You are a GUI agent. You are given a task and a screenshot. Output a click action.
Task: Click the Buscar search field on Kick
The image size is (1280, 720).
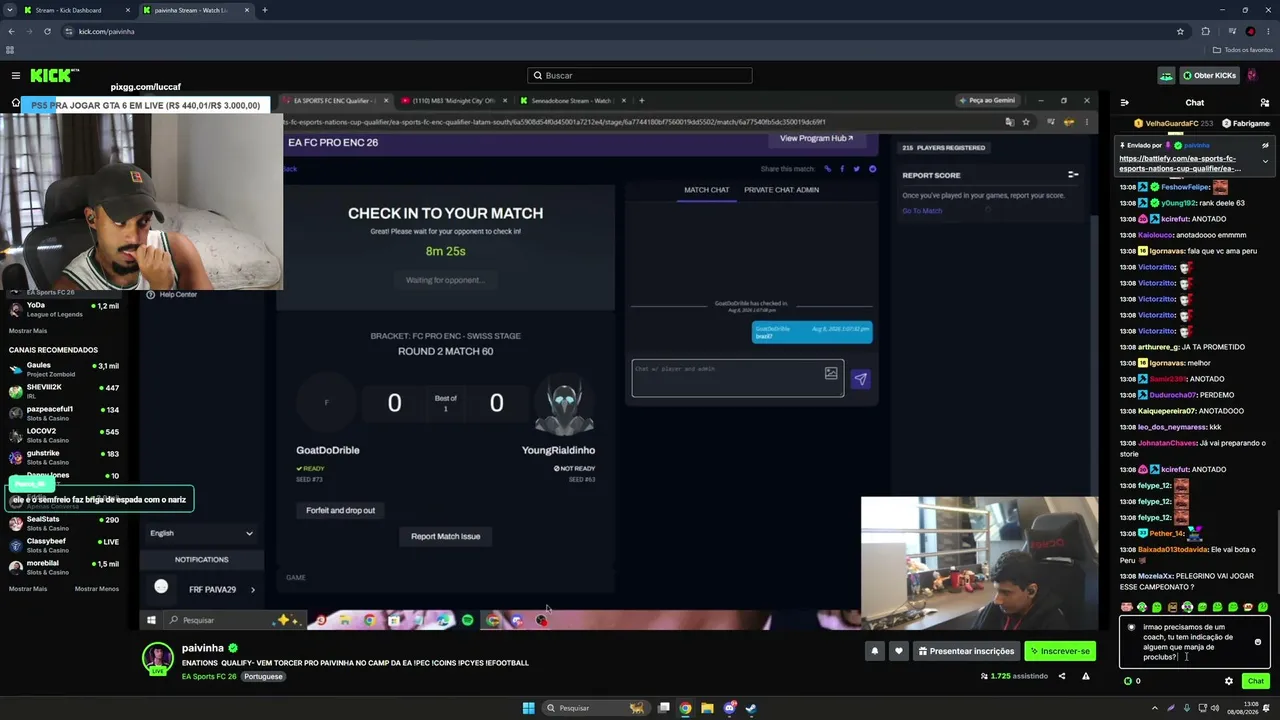(x=640, y=75)
